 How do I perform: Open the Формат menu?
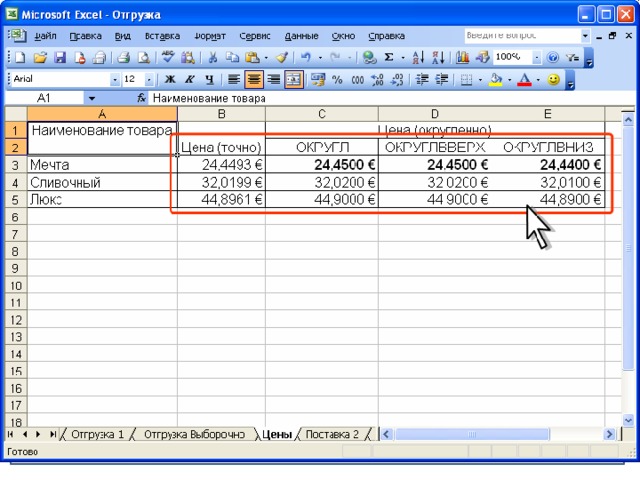pyautogui.click(x=210, y=36)
